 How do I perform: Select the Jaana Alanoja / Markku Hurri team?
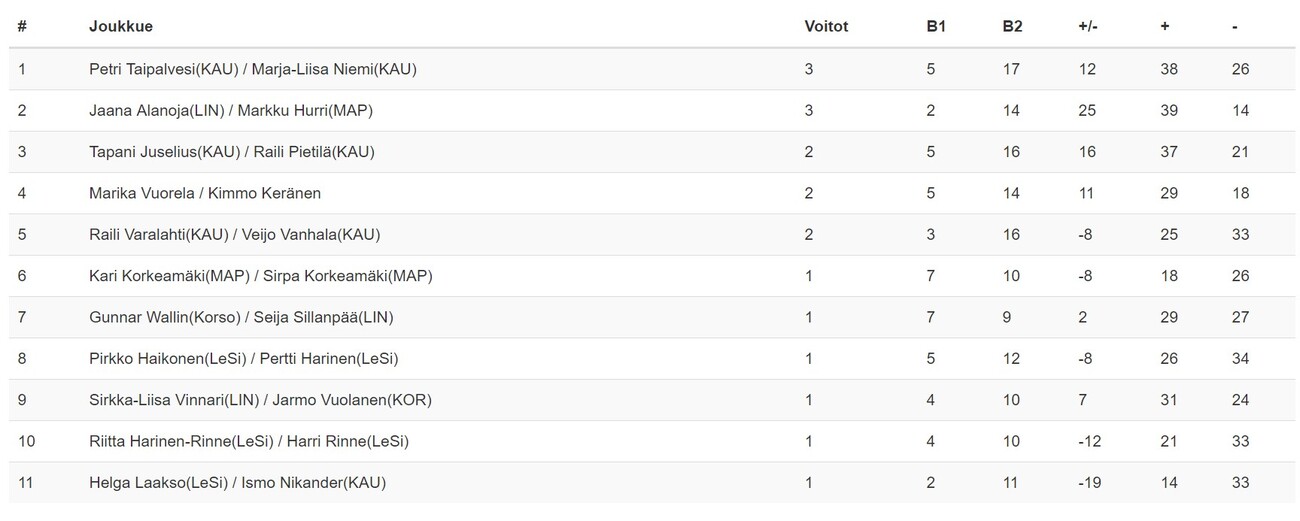[x=231, y=111]
